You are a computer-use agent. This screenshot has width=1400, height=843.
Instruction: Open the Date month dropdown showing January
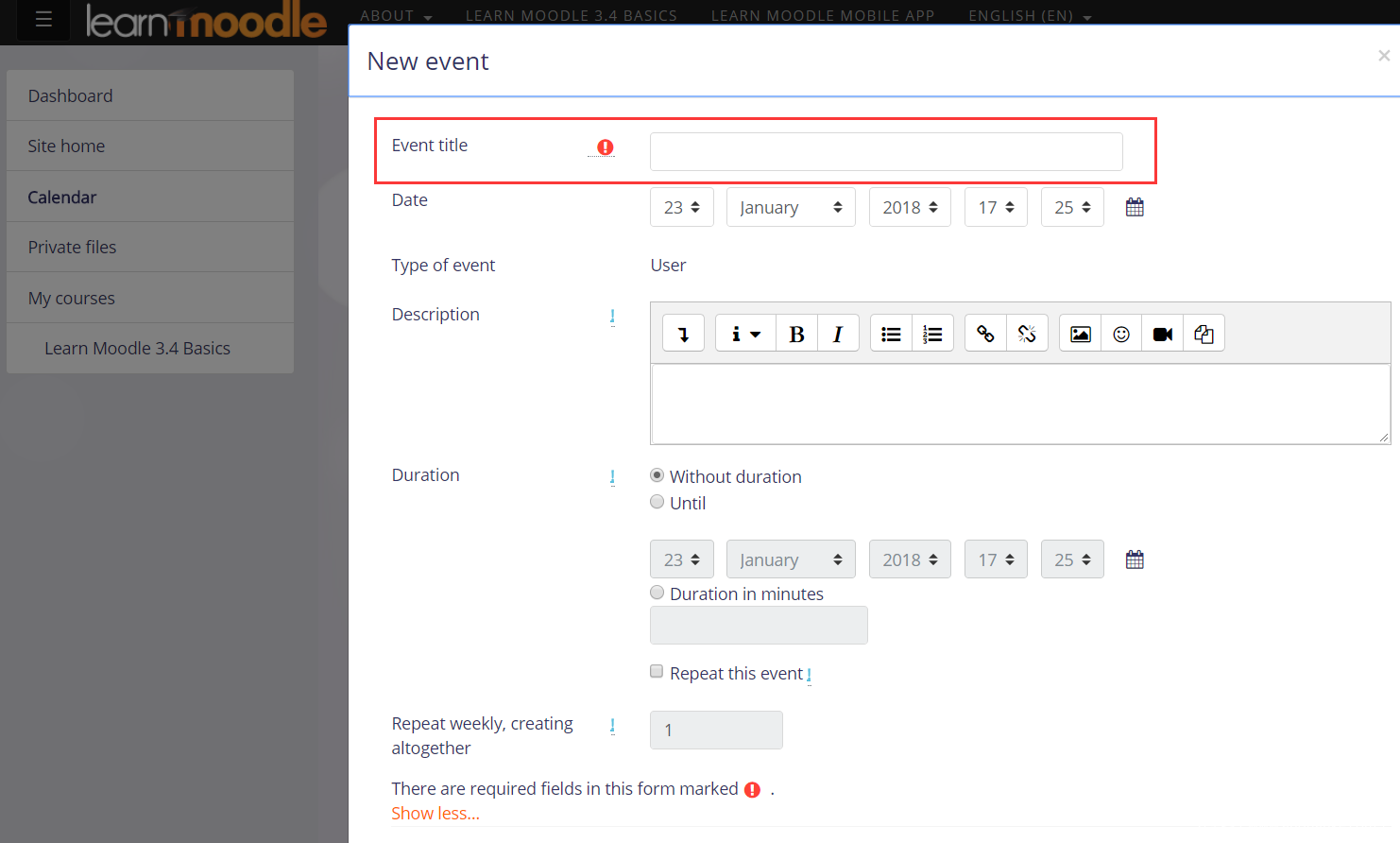point(791,207)
